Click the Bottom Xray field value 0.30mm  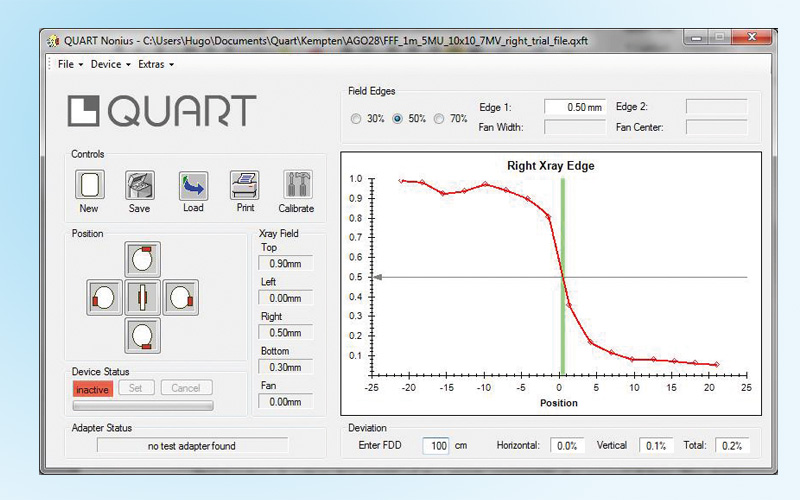(286, 367)
